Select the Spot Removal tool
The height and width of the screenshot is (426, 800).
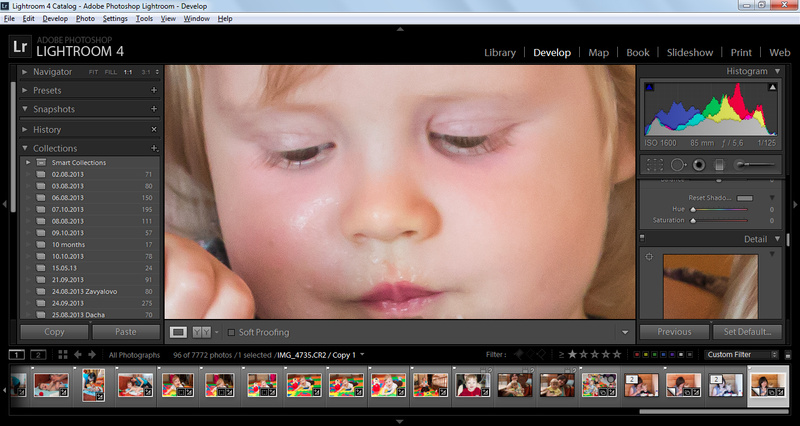point(677,164)
